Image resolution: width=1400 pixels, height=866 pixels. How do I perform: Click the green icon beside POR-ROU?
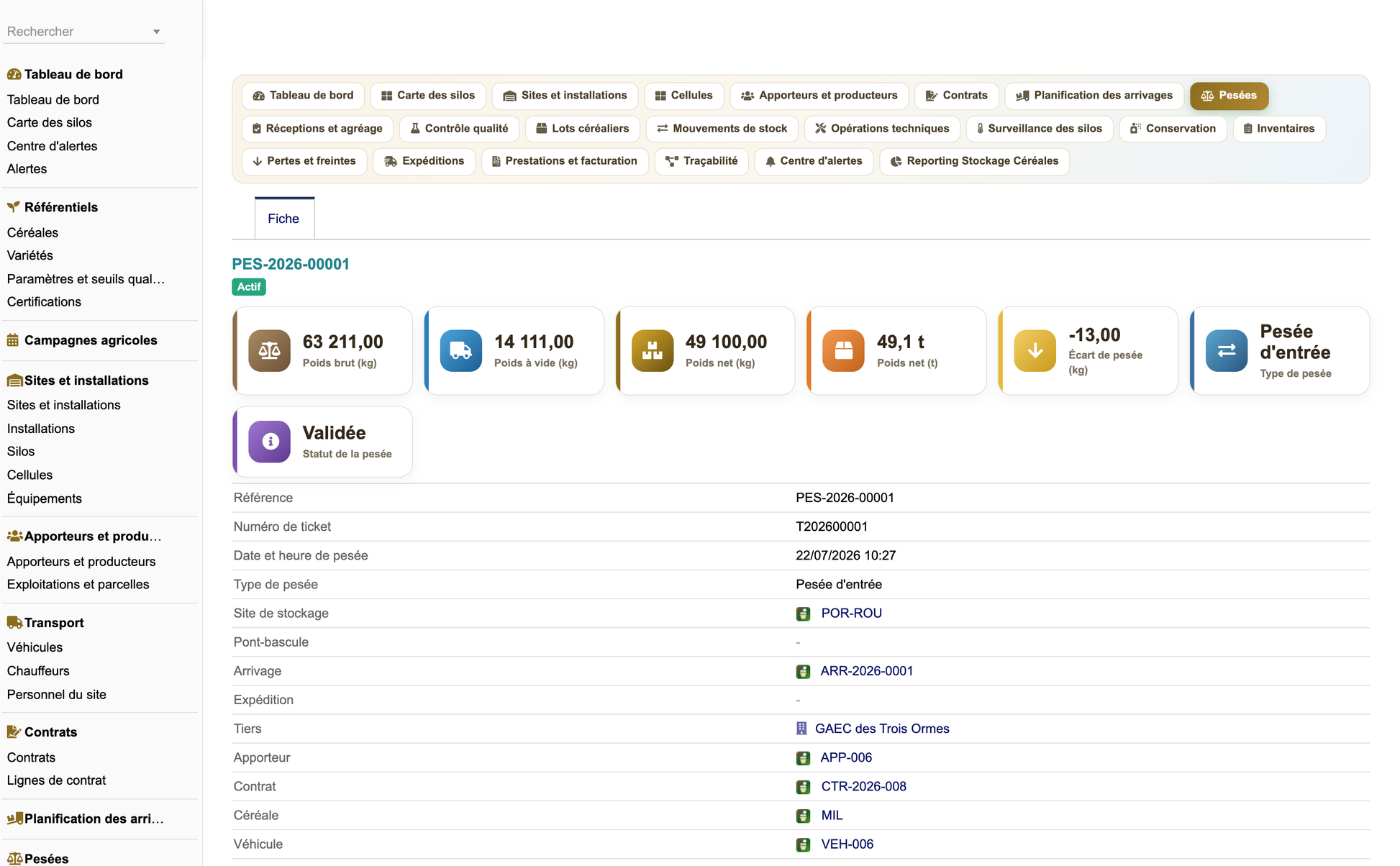click(803, 614)
